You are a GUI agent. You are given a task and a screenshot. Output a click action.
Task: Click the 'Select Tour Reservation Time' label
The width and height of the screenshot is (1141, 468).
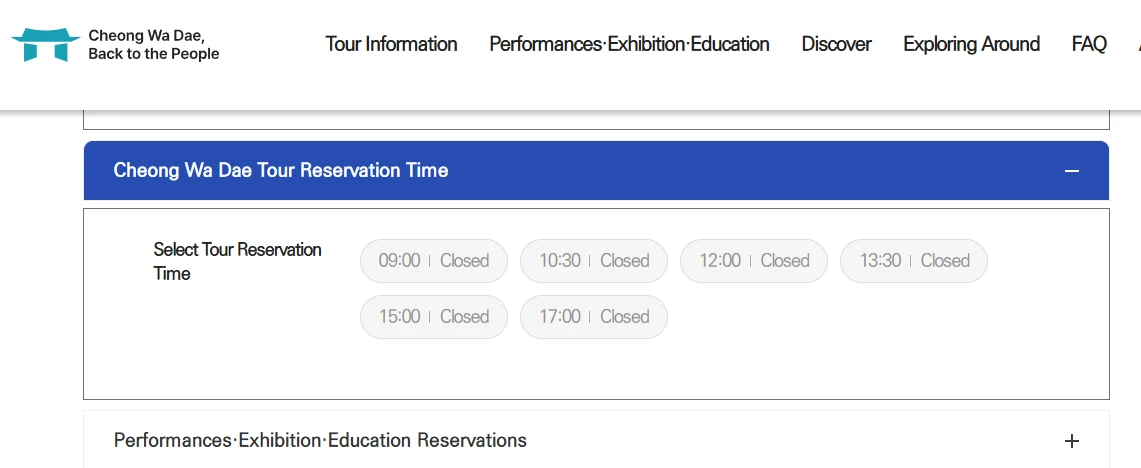(237, 261)
